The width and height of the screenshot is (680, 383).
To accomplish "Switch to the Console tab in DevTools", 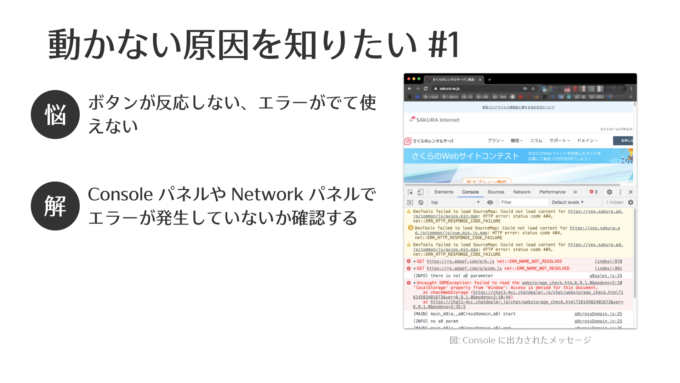I will (470, 192).
